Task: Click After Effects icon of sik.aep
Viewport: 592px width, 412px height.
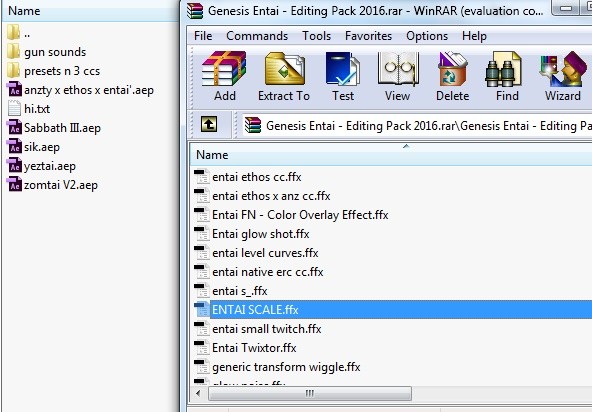Action: (14, 146)
